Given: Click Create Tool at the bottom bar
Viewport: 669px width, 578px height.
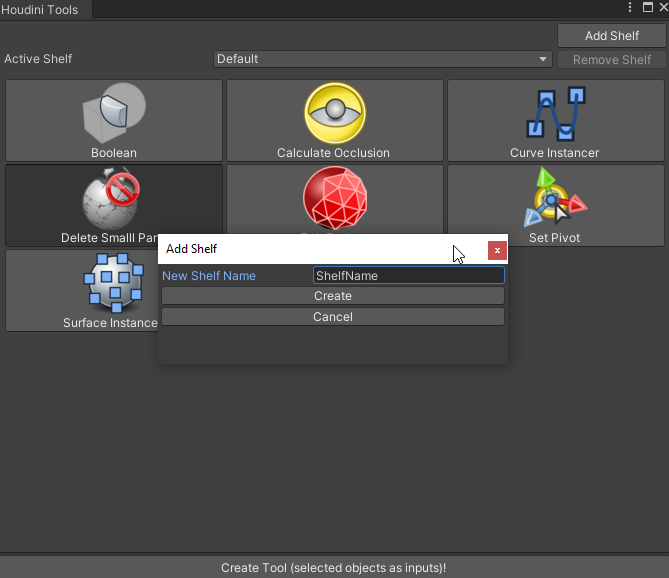Looking at the screenshot, I should click(x=334, y=567).
